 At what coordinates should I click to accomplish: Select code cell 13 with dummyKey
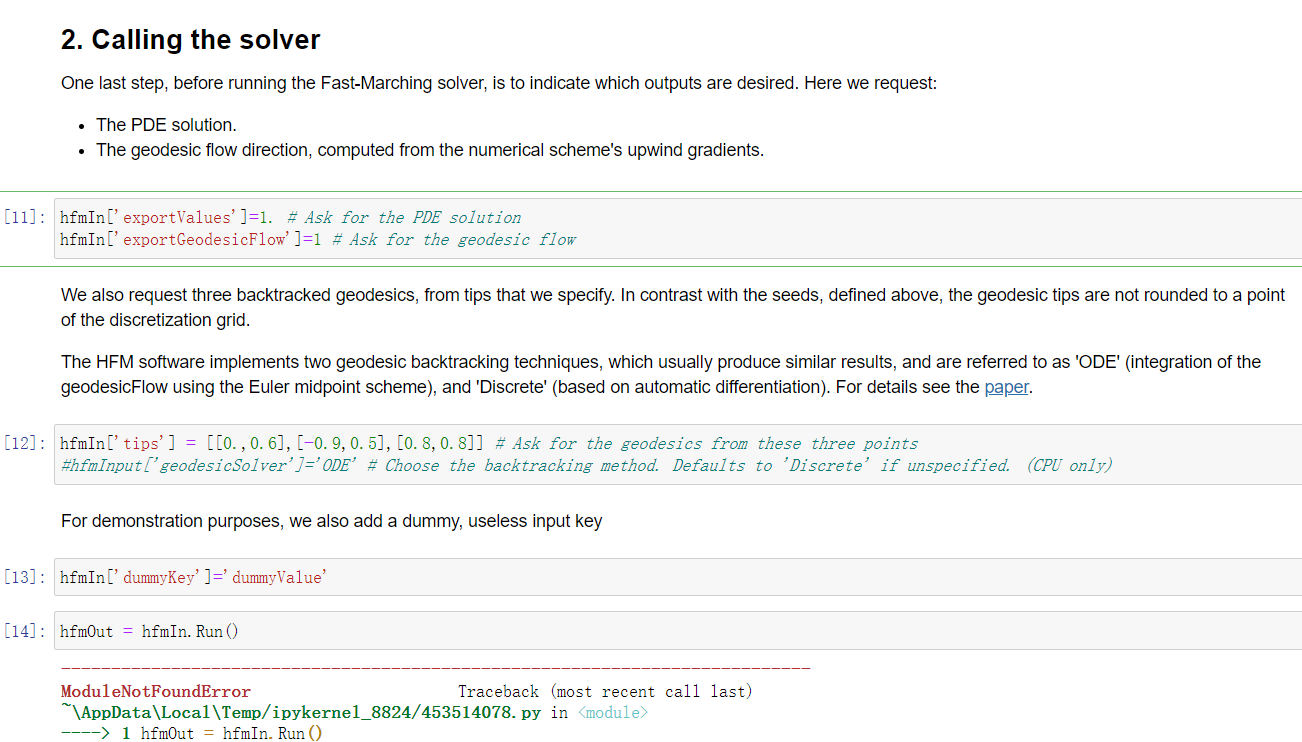678,577
